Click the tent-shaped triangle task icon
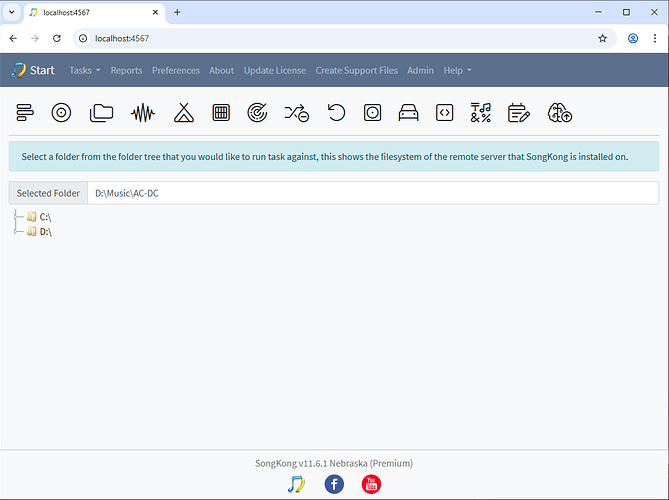Viewport: 669px width, 500px height. (184, 113)
